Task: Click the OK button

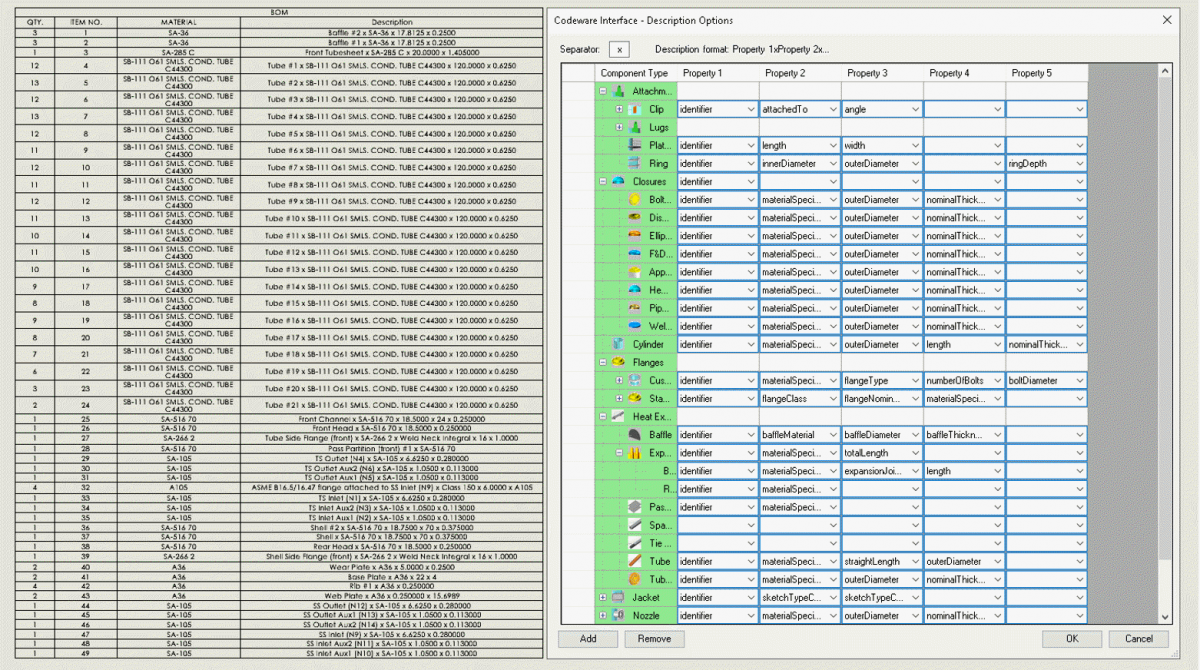Action: (1071, 639)
